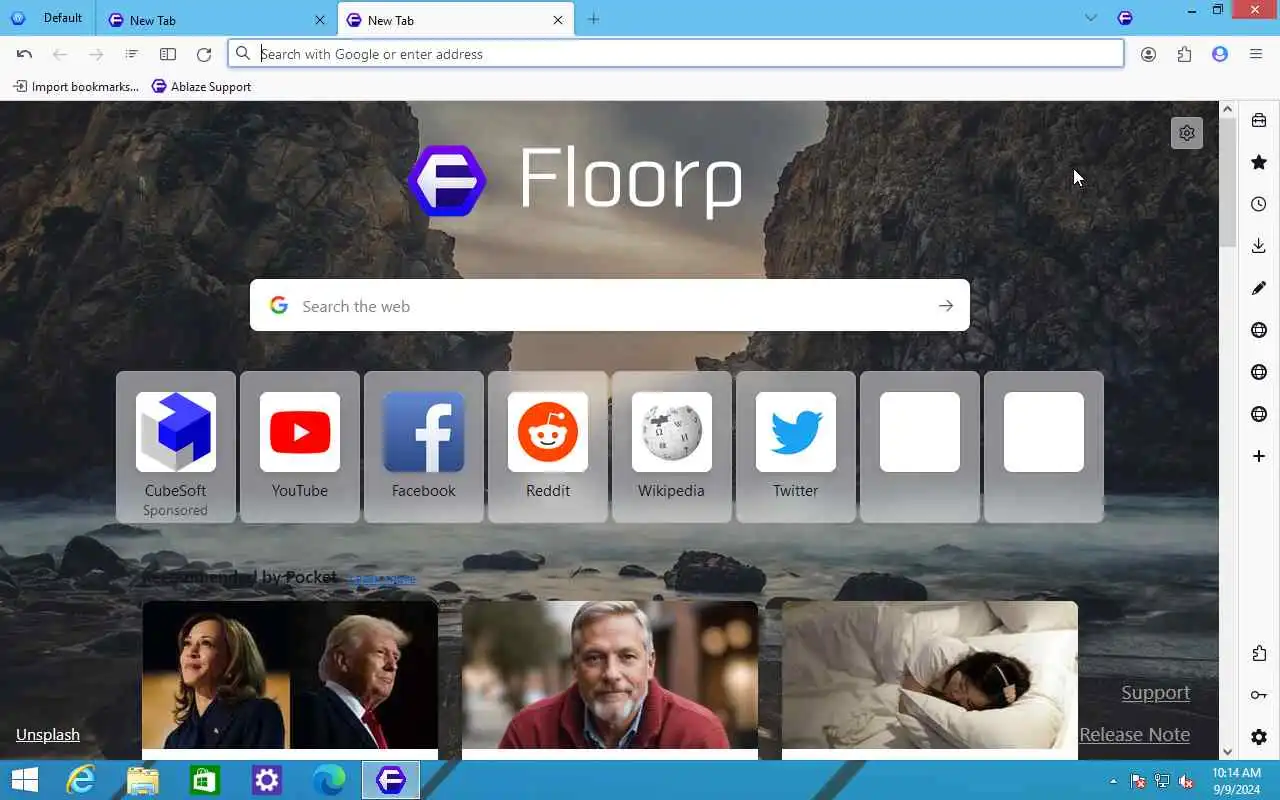Click the greyed back navigation arrow
This screenshot has width=1280, height=800.
point(60,54)
